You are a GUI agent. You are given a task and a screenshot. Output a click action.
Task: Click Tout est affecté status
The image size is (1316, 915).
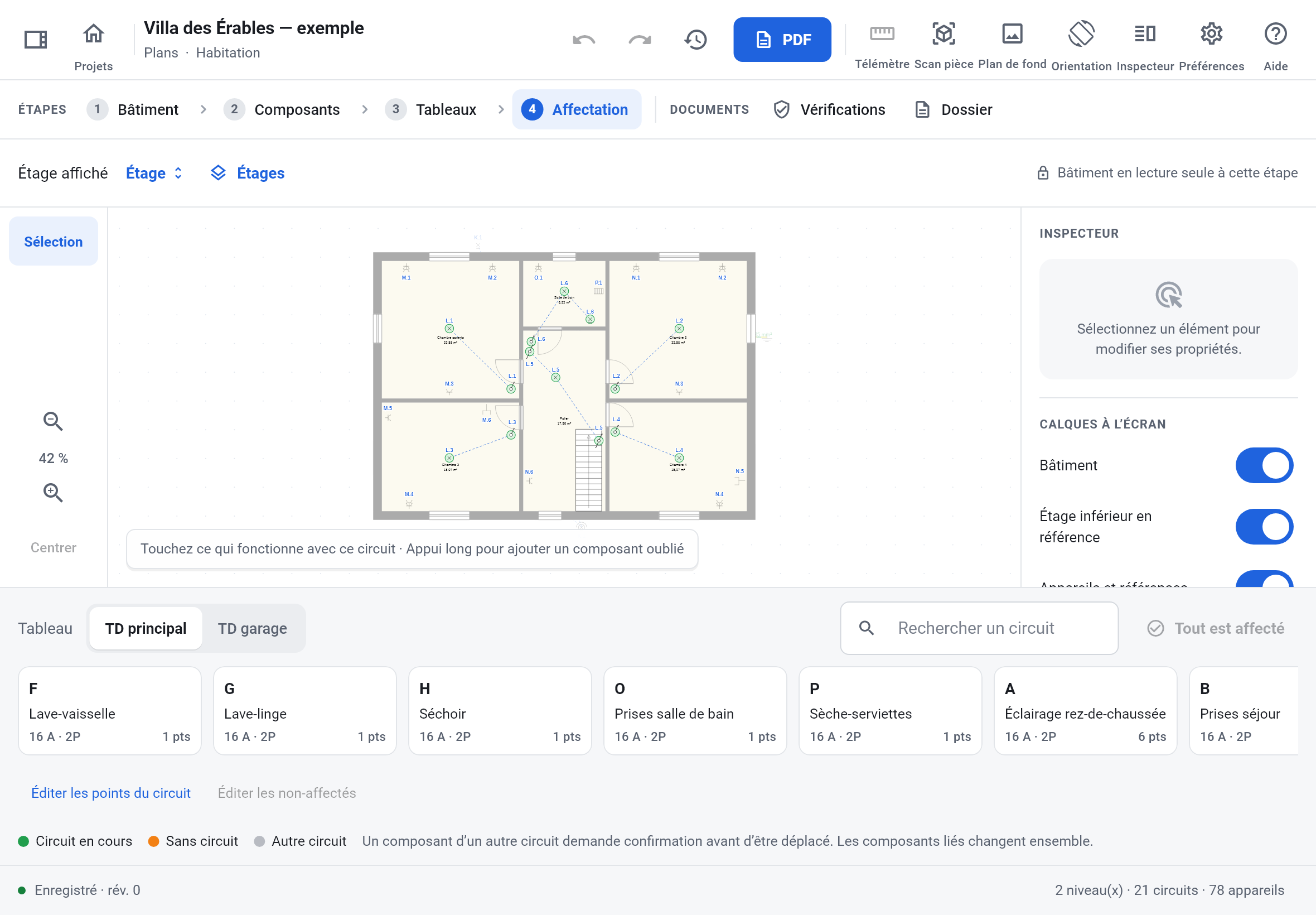click(1215, 628)
